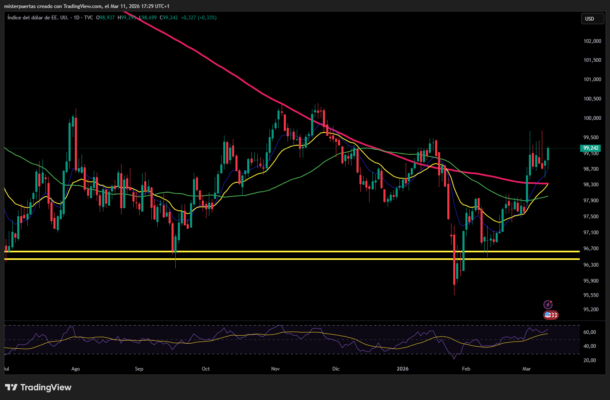Click the green current price label 99,242
The width and height of the screenshot is (610, 400).
point(590,148)
